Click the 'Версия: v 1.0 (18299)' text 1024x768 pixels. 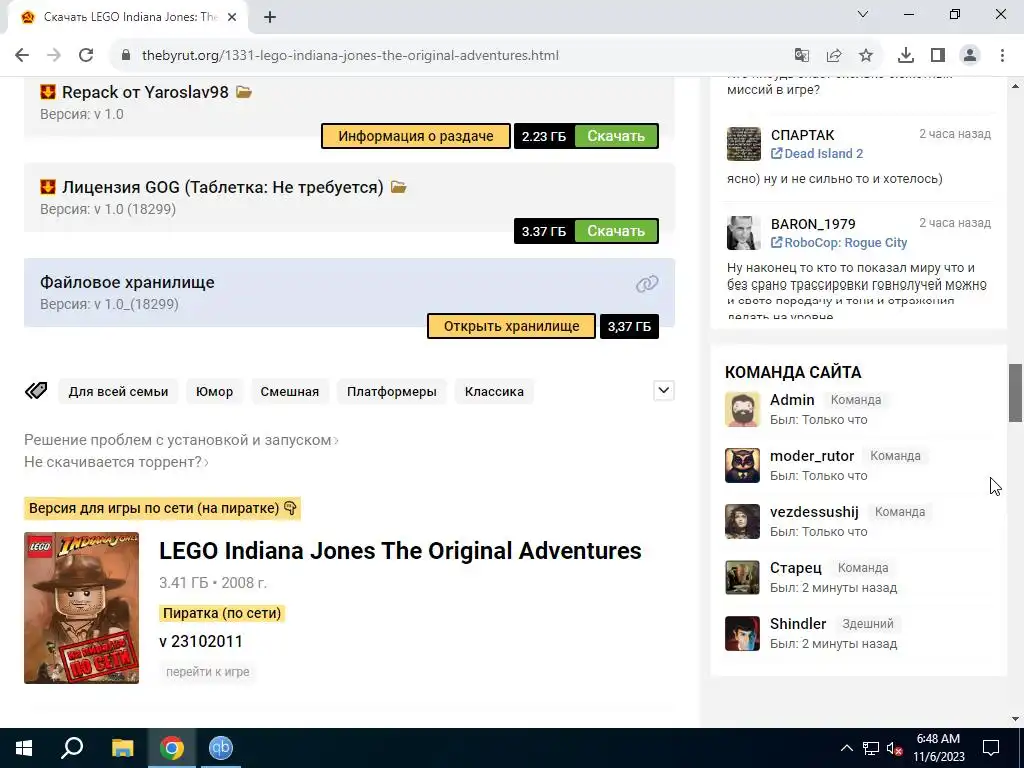click(108, 210)
